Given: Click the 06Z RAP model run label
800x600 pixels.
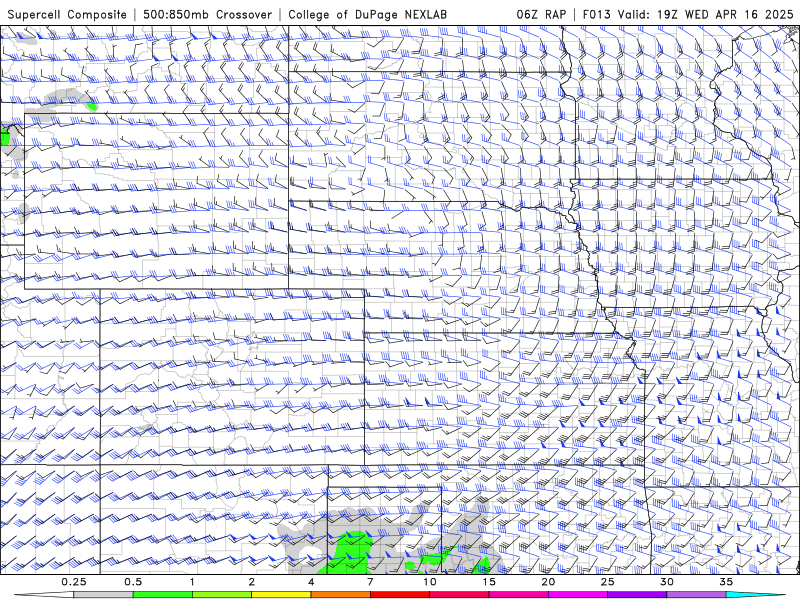Looking at the screenshot, I should tap(541, 14).
